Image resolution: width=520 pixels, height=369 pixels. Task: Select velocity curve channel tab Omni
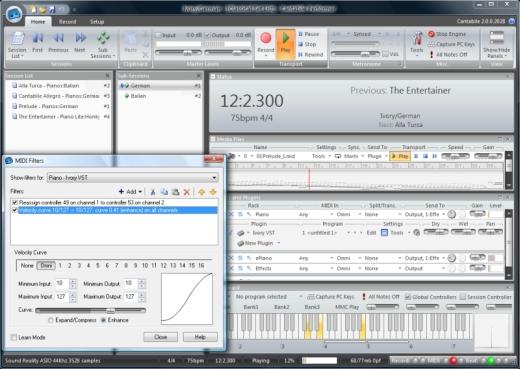pyautogui.click(x=46, y=266)
